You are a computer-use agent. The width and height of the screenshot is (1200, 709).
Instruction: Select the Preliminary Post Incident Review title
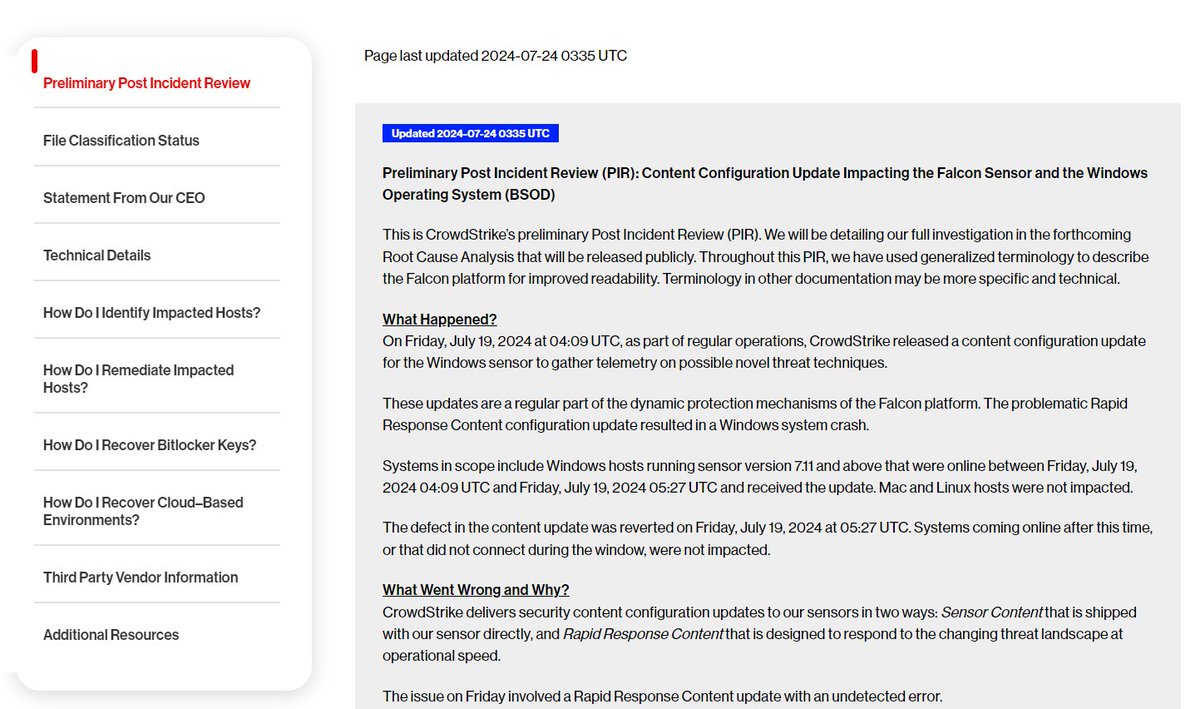click(x=763, y=183)
